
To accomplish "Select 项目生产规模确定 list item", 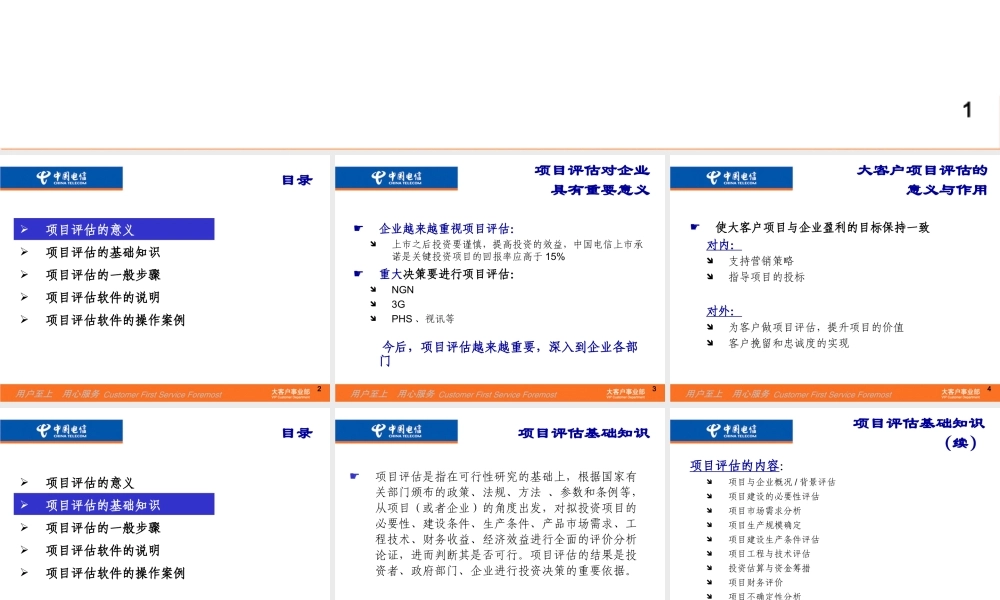I will click(765, 525).
